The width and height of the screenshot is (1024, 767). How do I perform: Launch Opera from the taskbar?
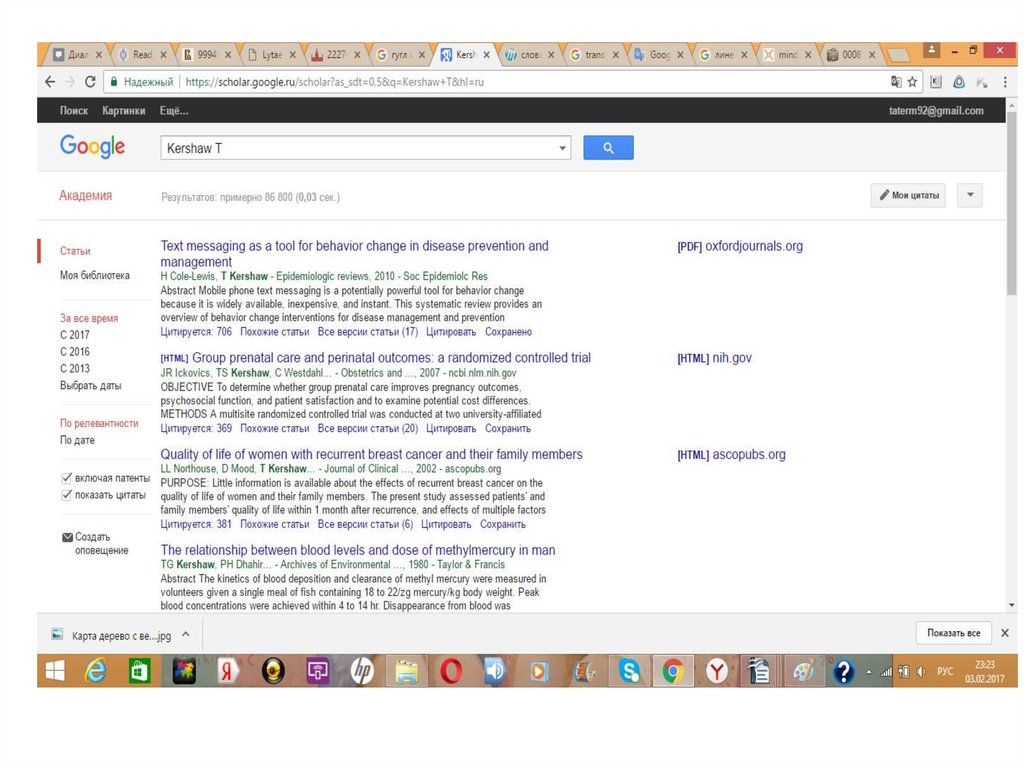pyautogui.click(x=451, y=672)
